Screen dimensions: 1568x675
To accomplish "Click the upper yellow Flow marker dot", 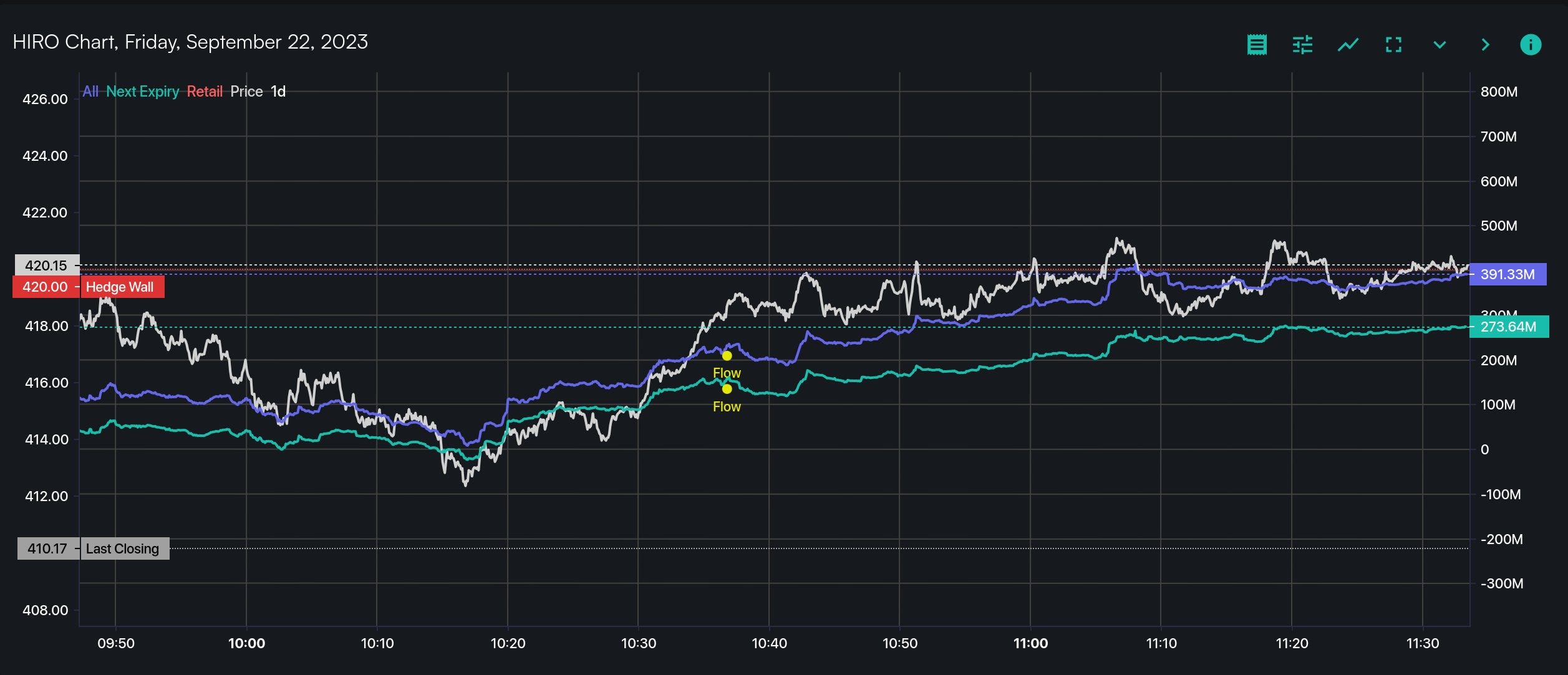I will (x=727, y=356).
